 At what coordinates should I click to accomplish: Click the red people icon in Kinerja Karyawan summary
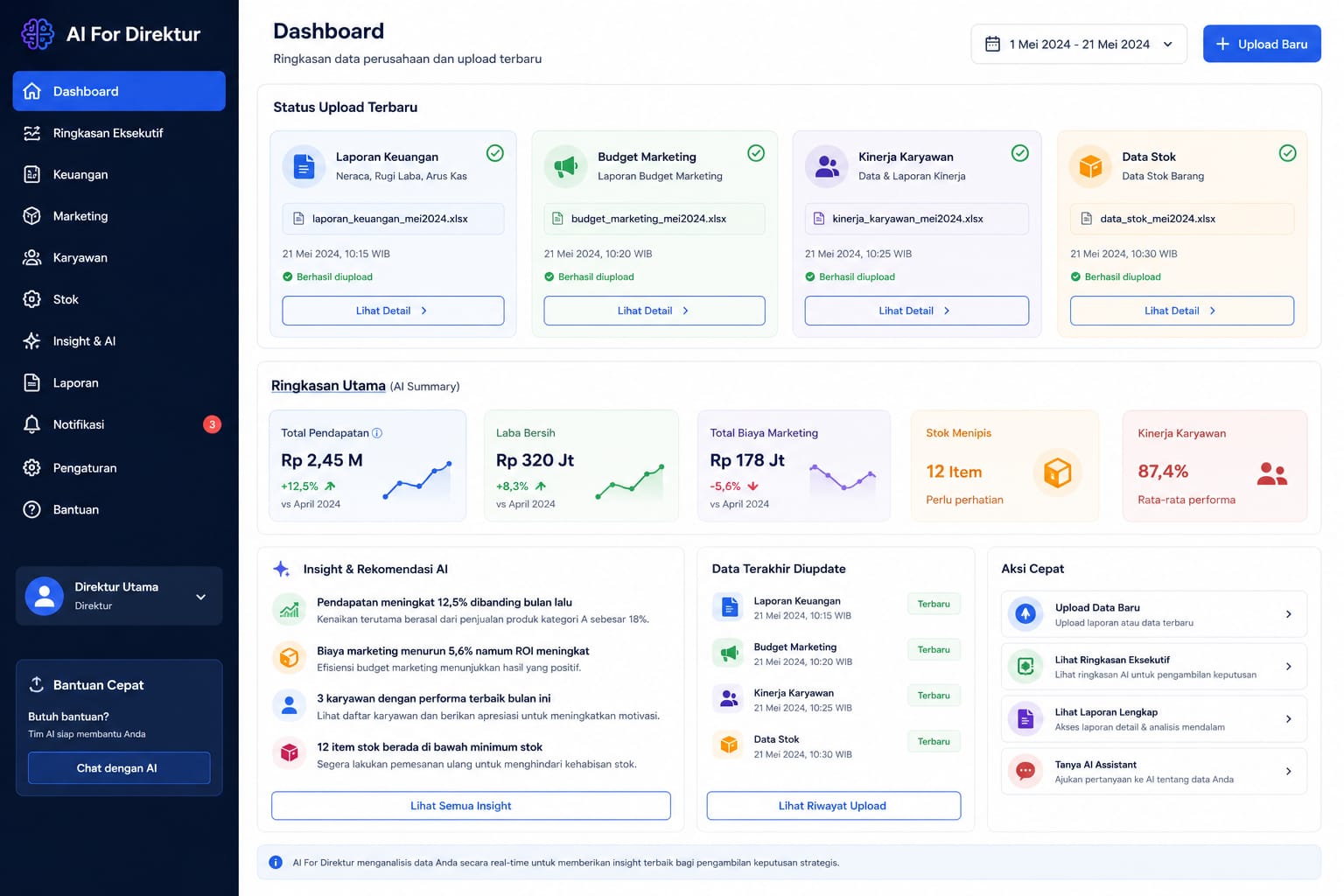(x=1271, y=473)
